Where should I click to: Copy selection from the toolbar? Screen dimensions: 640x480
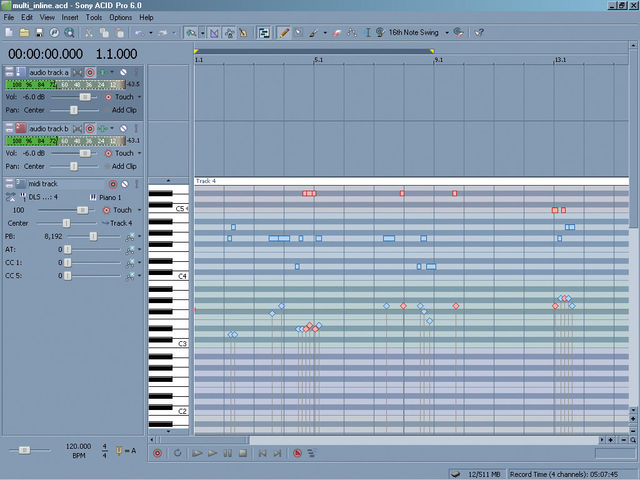tap(104, 33)
